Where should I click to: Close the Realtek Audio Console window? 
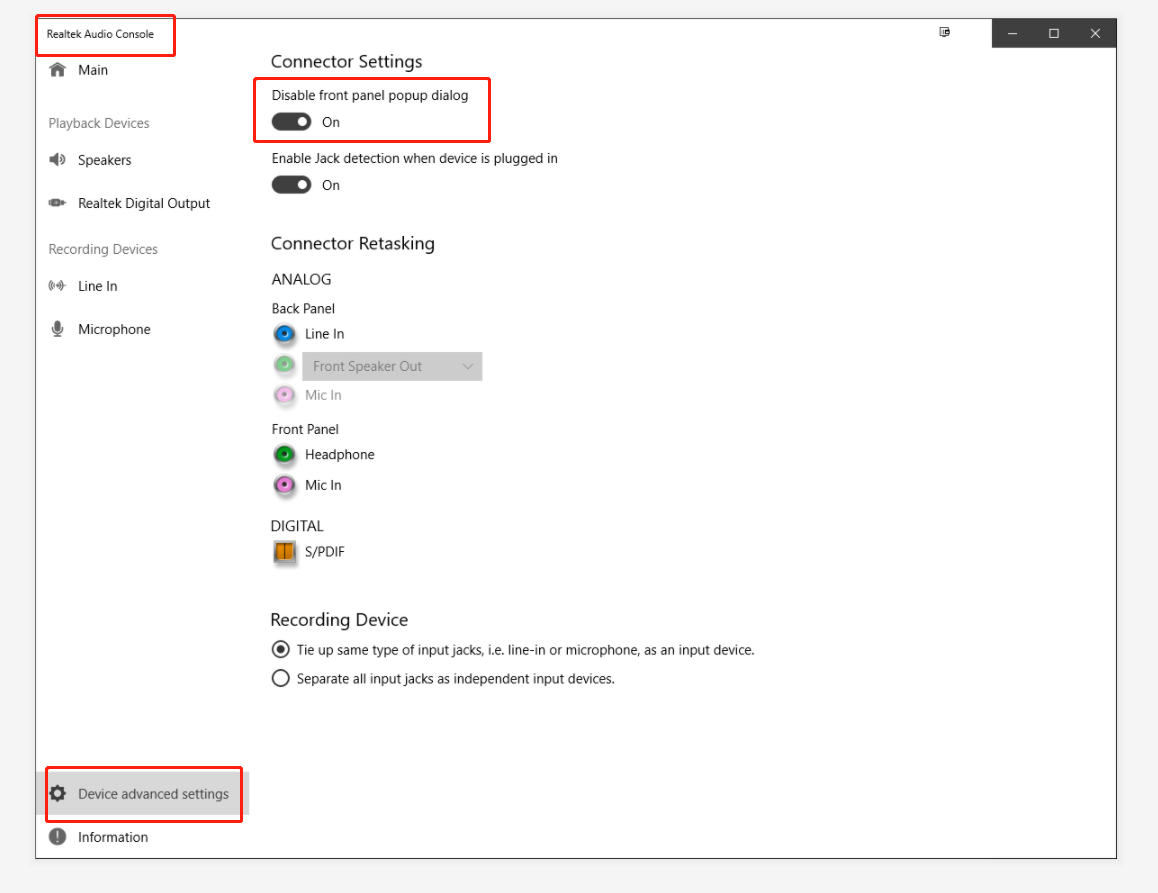pyautogui.click(x=1095, y=33)
